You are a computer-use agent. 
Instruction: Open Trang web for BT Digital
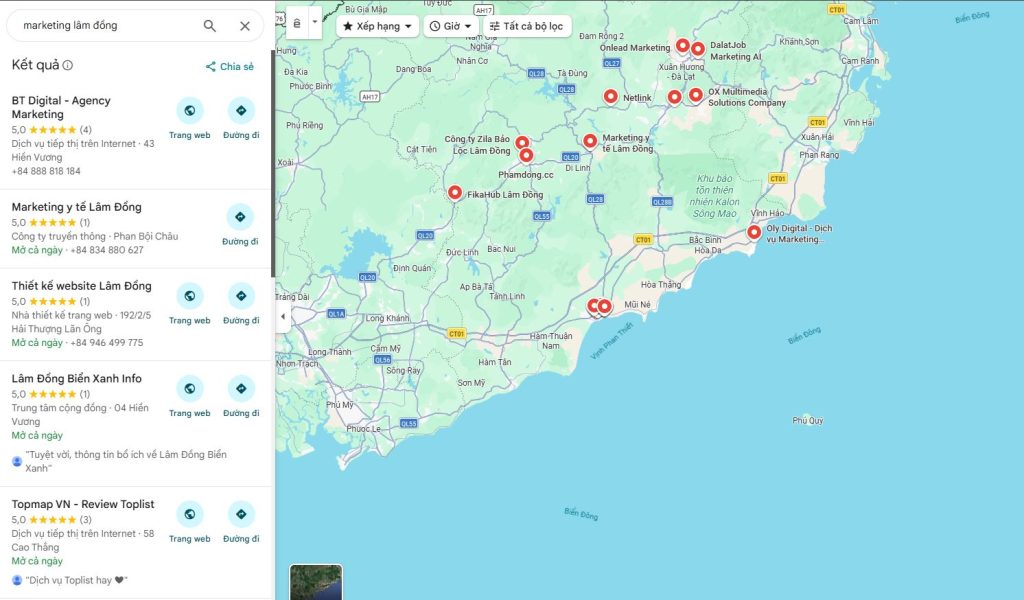click(189, 118)
